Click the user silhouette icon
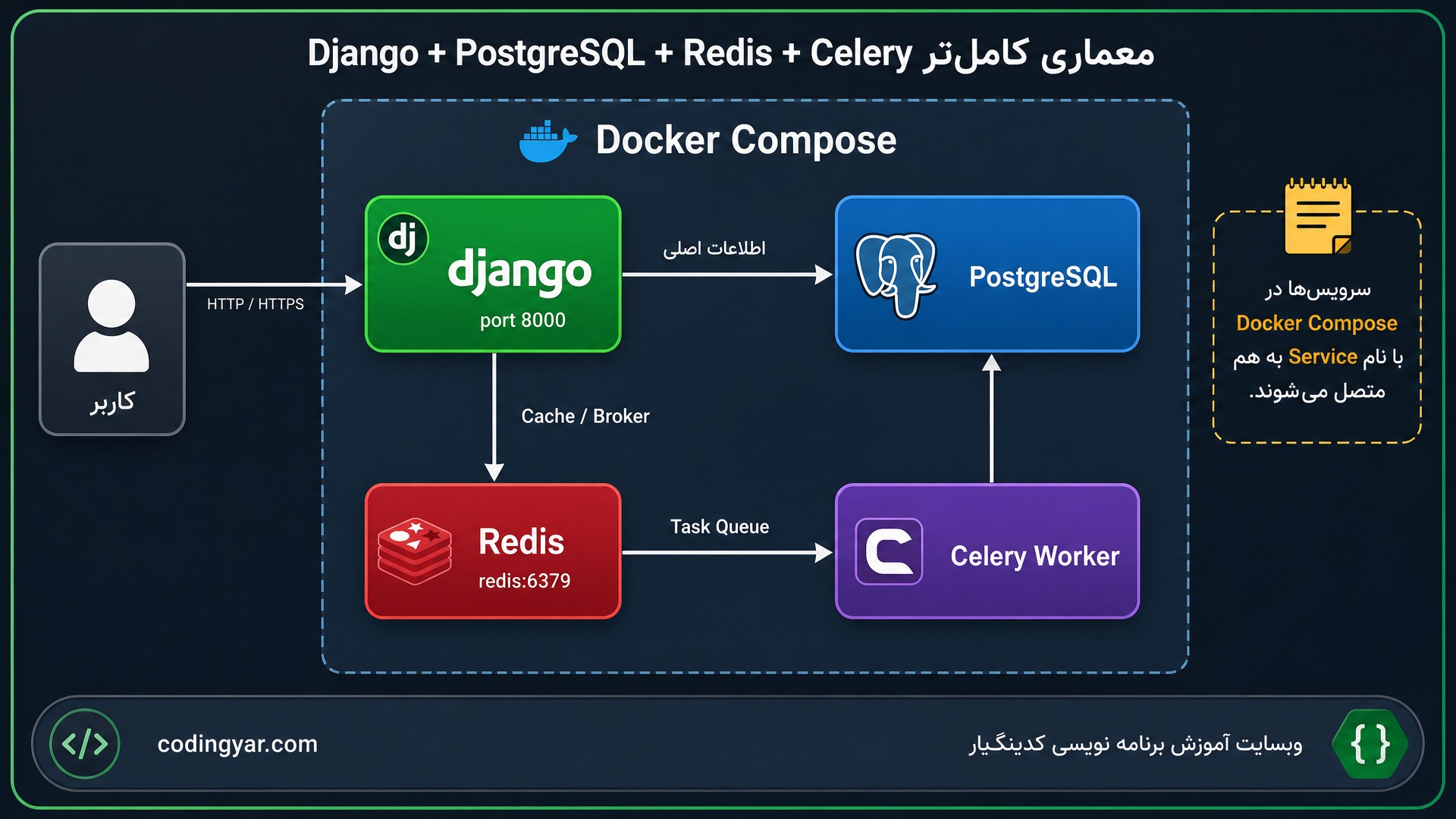Screen dimensions: 1456x819 (x=111, y=326)
